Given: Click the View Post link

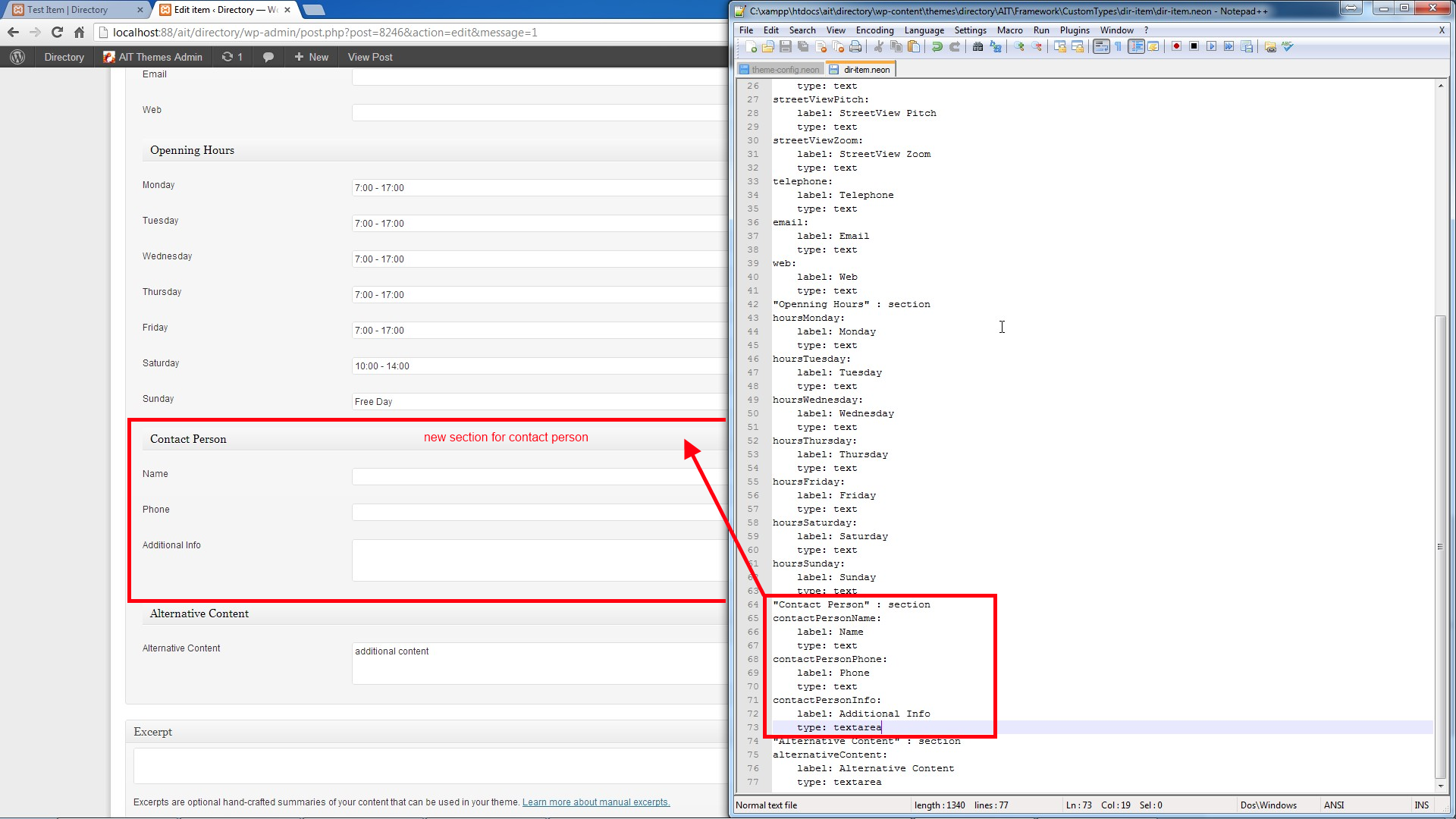Looking at the screenshot, I should tap(369, 56).
